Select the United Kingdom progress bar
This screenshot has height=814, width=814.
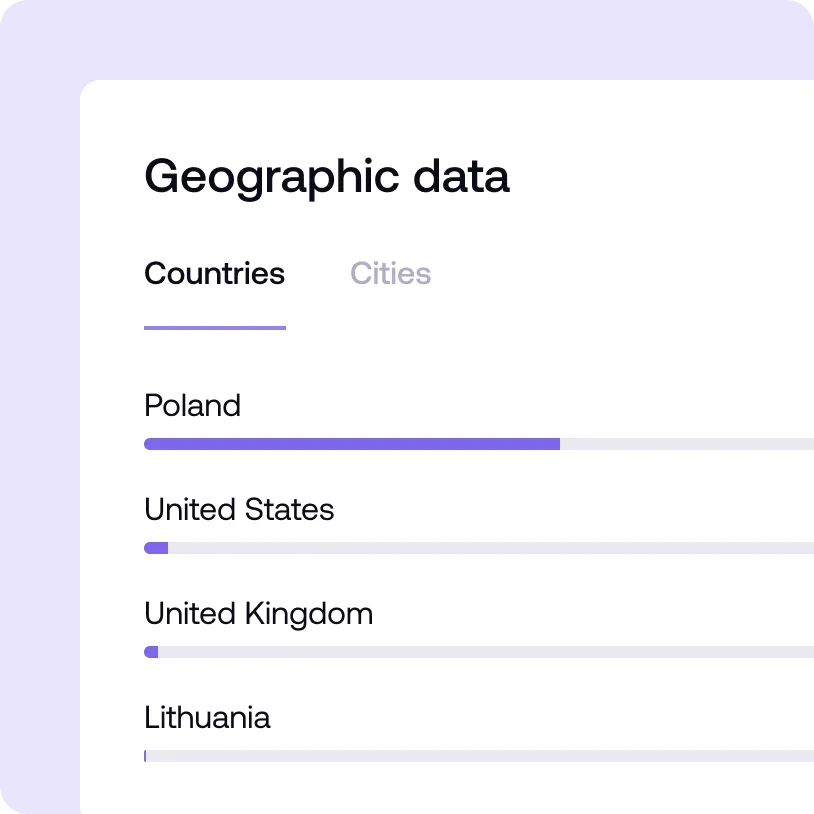tap(400, 651)
